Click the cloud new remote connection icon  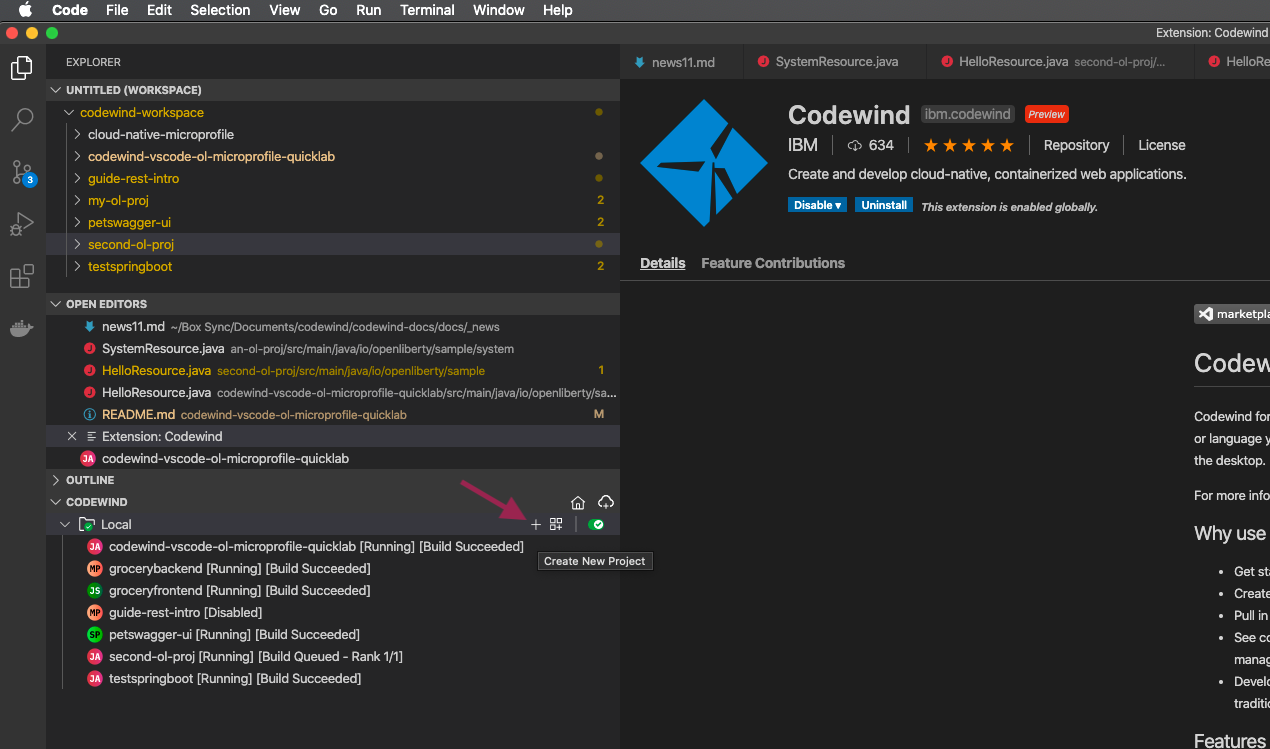[605, 502]
